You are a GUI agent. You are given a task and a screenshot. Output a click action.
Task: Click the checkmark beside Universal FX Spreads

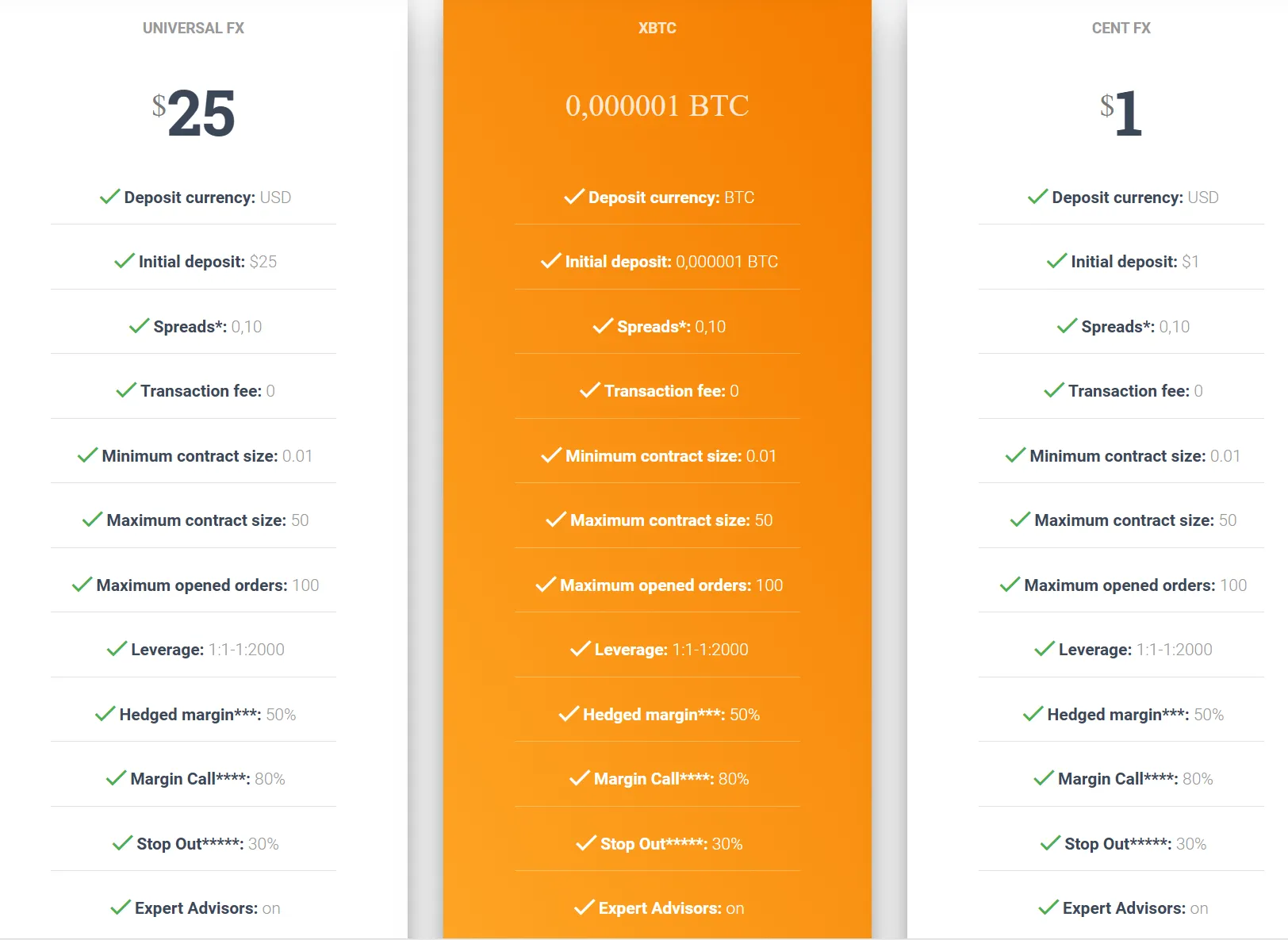click(140, 326)
